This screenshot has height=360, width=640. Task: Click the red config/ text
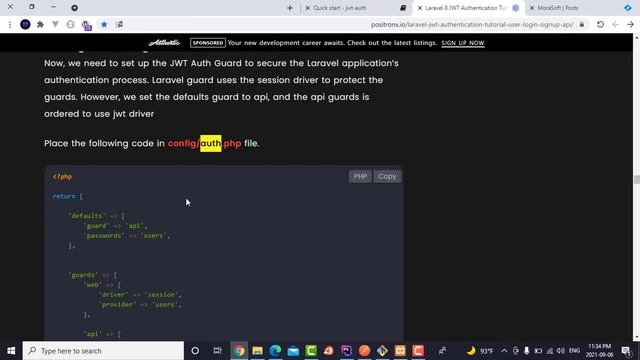coord(183,144)
